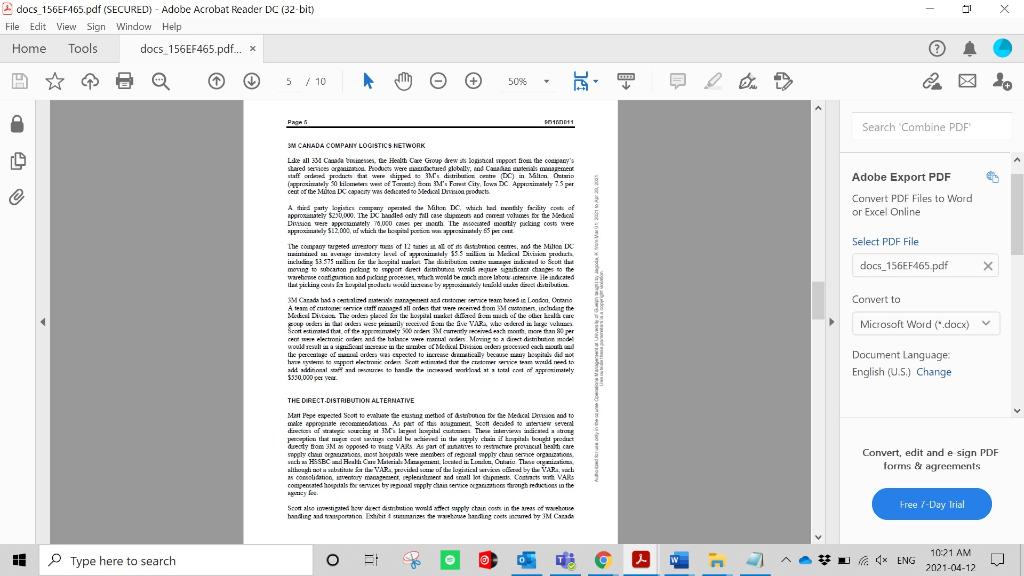Open the Help question mark icon
Screen dimensions: 1024x576
tap(936, 48)
